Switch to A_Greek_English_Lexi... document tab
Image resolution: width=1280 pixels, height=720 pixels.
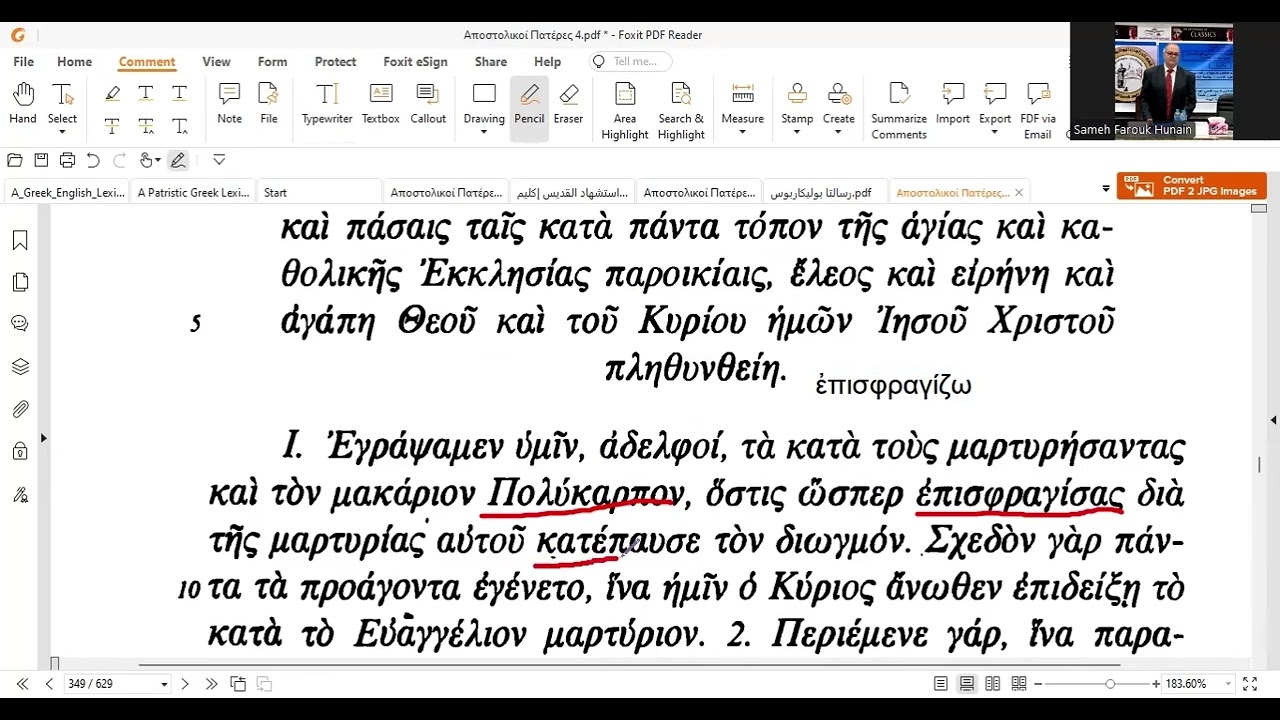click(68, 192)
